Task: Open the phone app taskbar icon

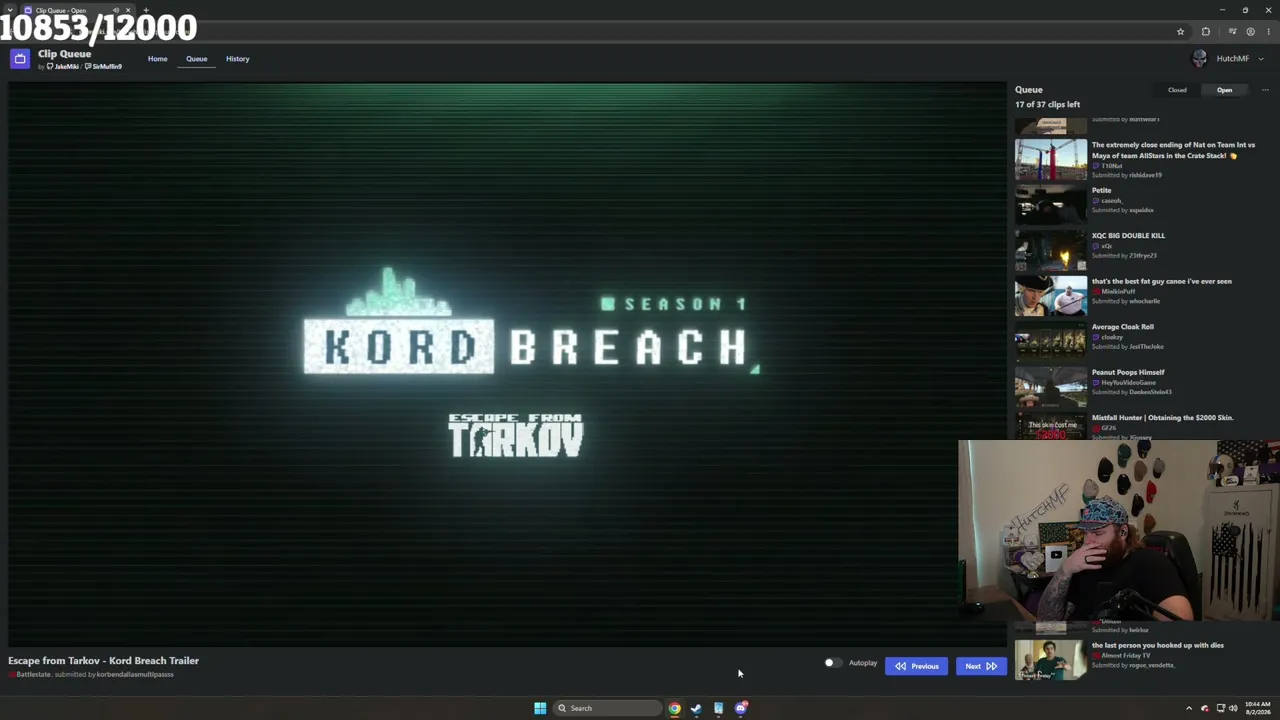Action: point(718,708)
